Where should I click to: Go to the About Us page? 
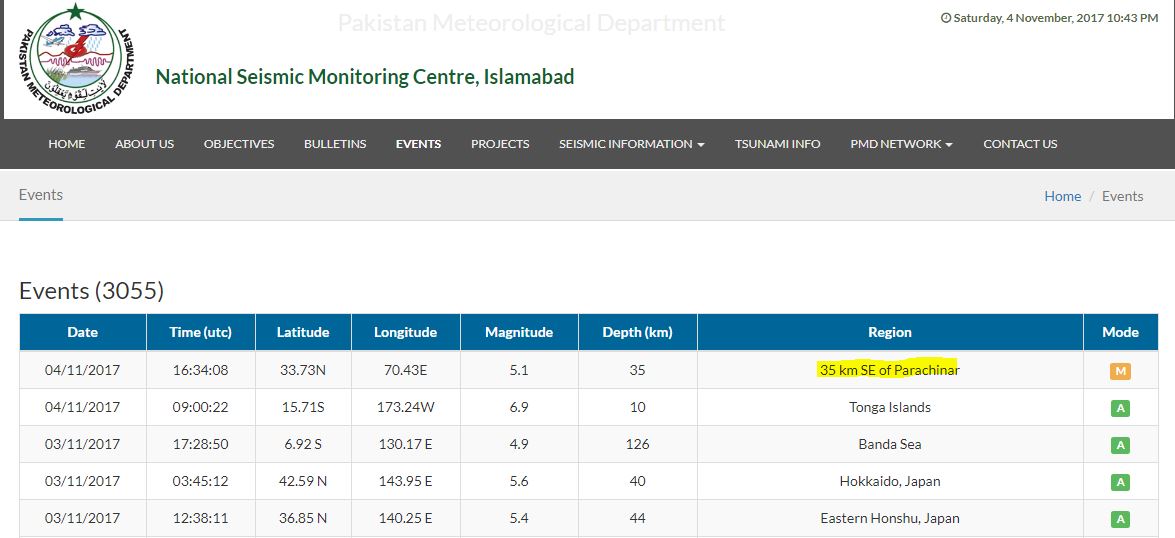(x=144, y=144)
